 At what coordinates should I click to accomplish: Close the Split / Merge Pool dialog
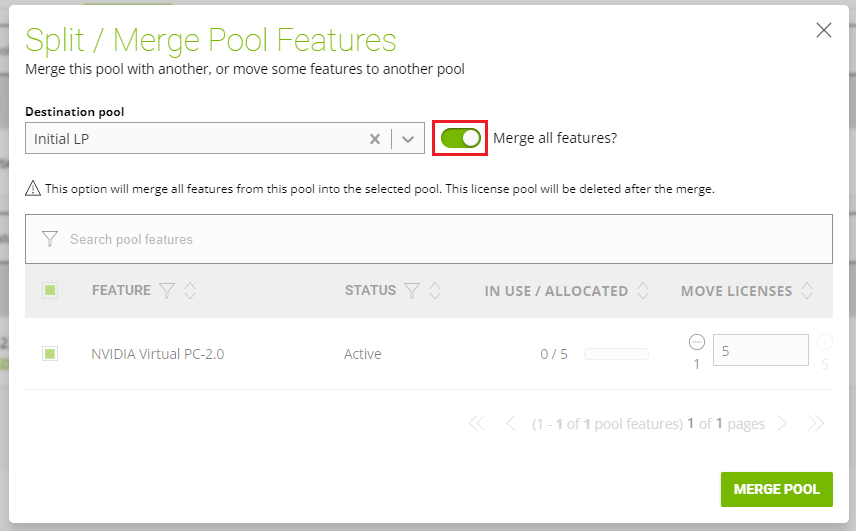pyautogui.click(x=824, y=30)
